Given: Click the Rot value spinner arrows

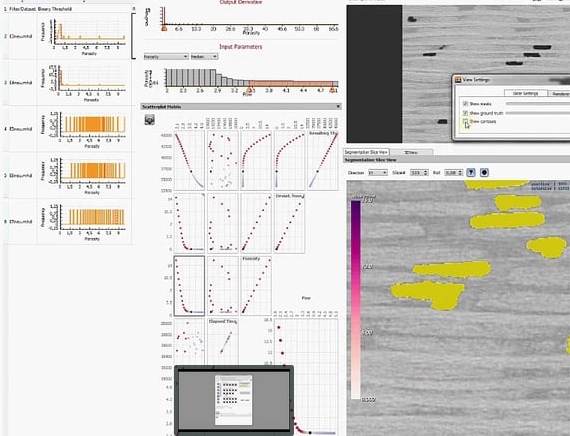Looking at the screenshot, I should tap(460, 172).
